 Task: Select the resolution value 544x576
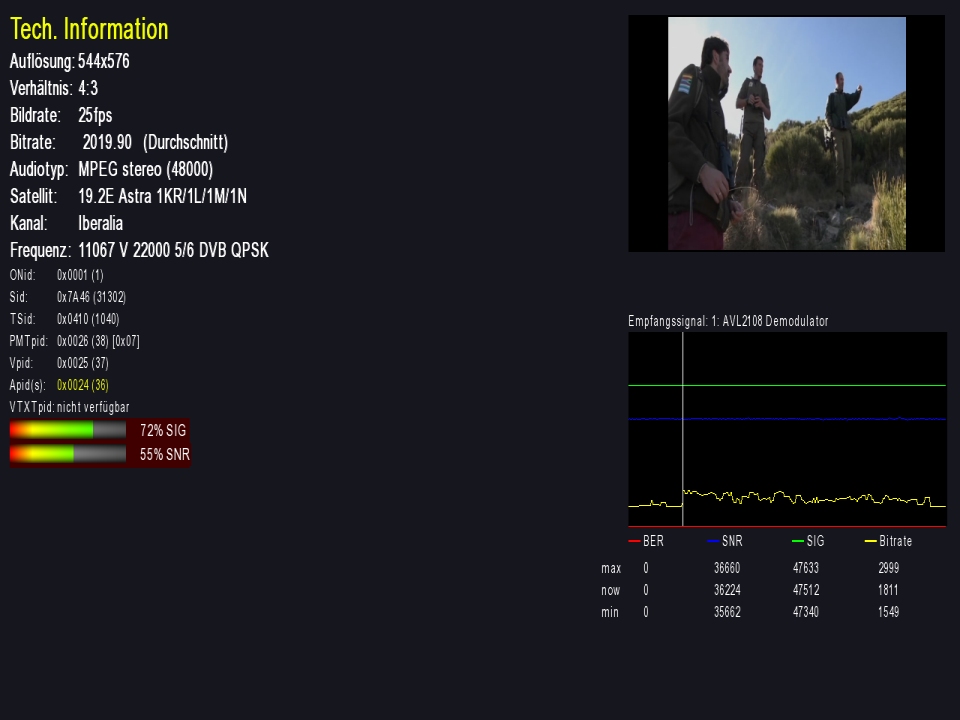[x=103, y=61]
